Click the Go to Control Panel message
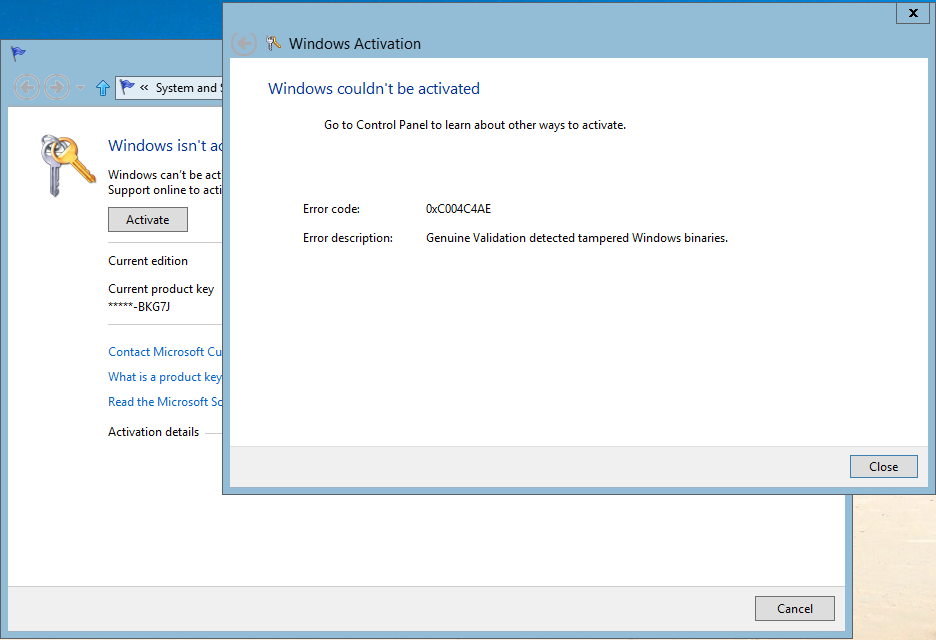This screenshot has width=936, height=640. (475, 125)
